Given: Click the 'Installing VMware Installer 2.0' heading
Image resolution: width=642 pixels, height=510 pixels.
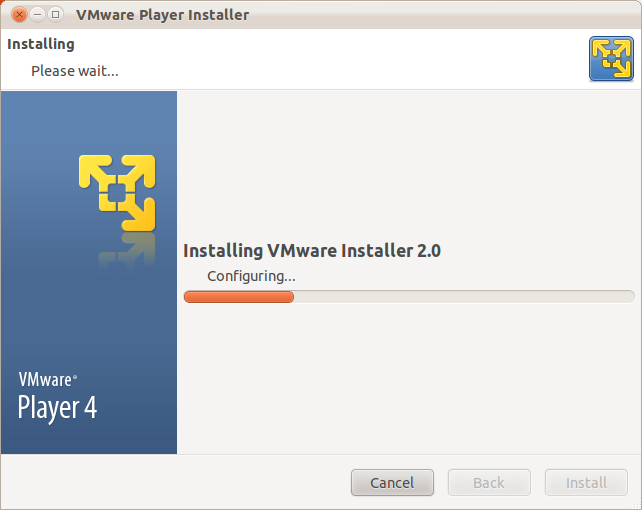Looking at the screenshot, I should [x=312, y=250].
